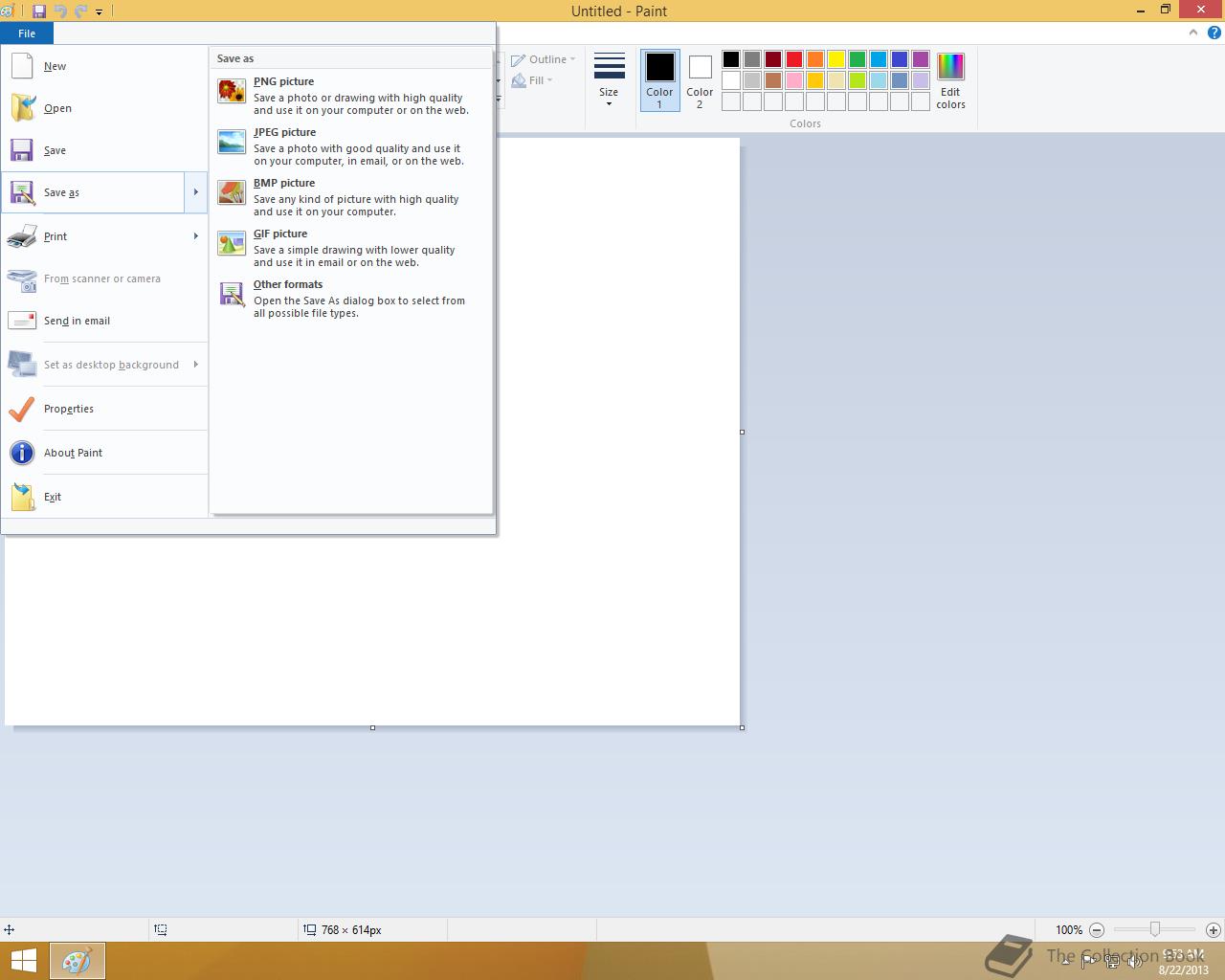The image size is (1225, 980).
Task: Open Other formats Save As dialog
Action: coord(350,298)
